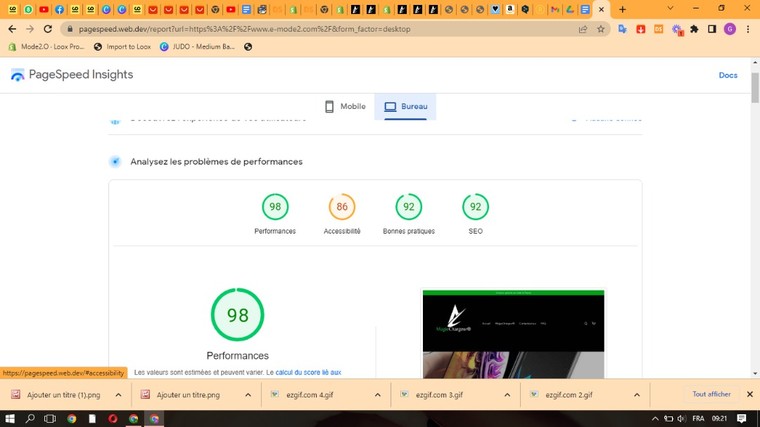Switch the FRA keyboard language indicator

point(698,419)
